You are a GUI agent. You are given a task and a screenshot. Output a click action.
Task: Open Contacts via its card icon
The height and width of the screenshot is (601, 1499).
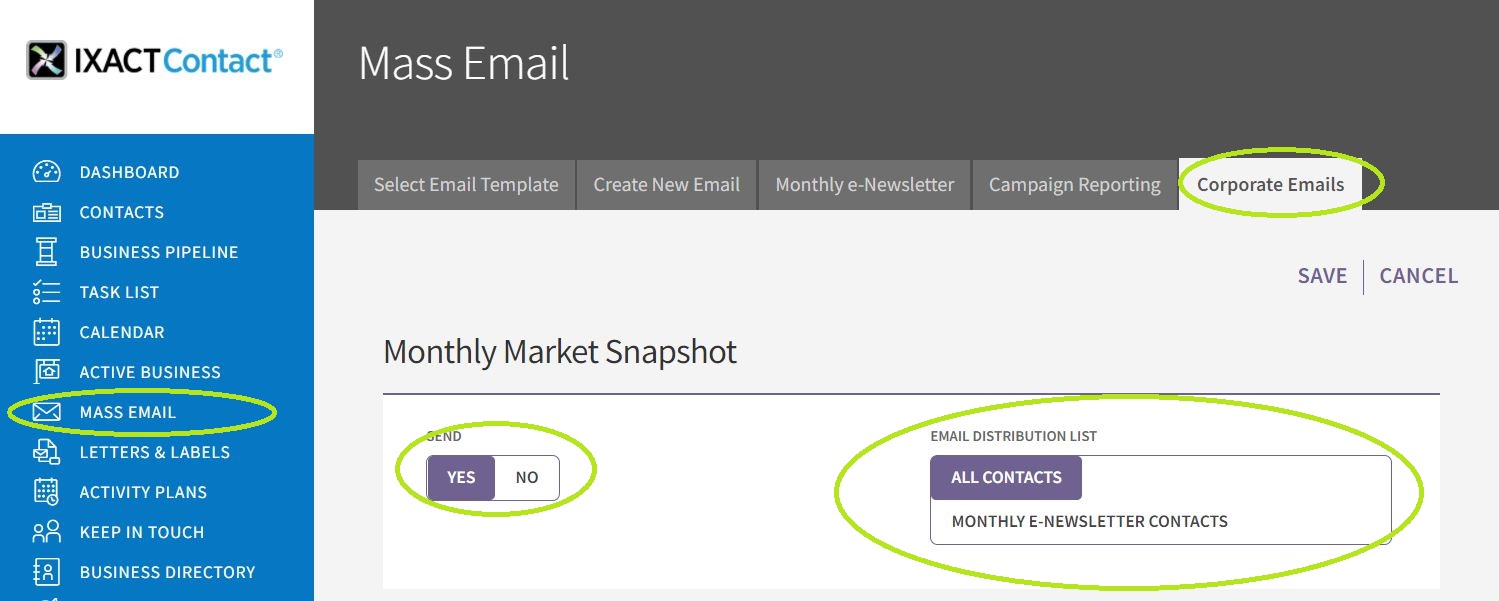tap(47, 212)
